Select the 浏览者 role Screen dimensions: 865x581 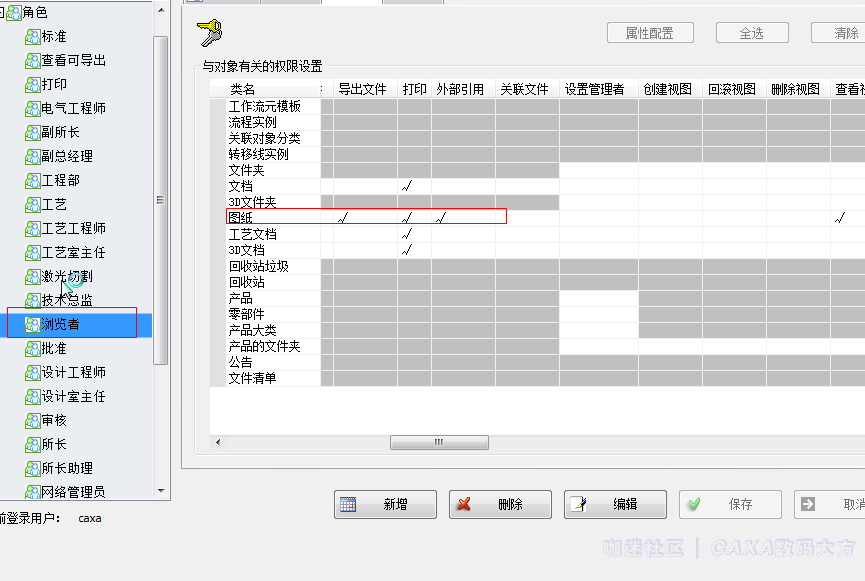[61, 324]
